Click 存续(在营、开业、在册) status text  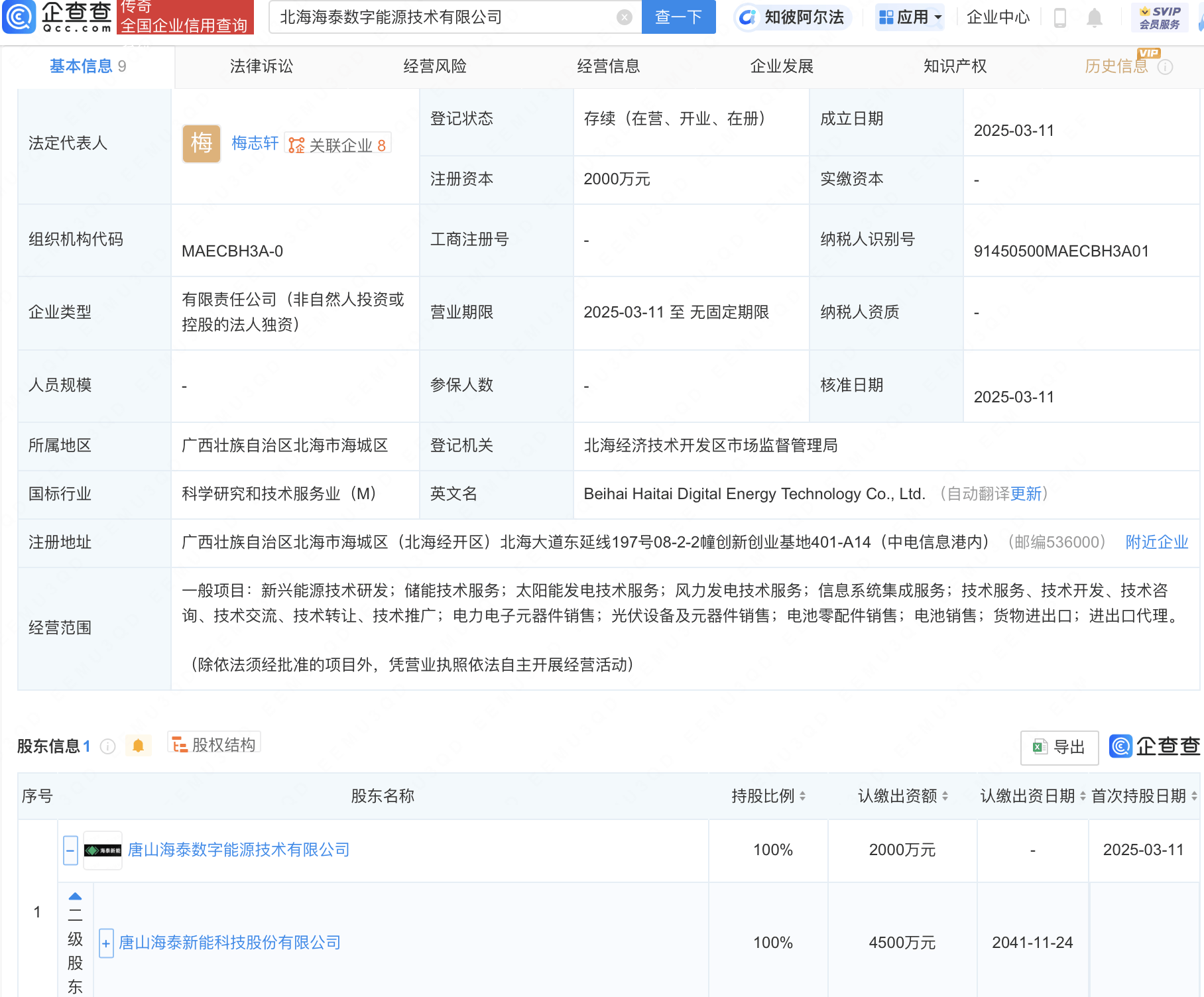coord(675,119)
